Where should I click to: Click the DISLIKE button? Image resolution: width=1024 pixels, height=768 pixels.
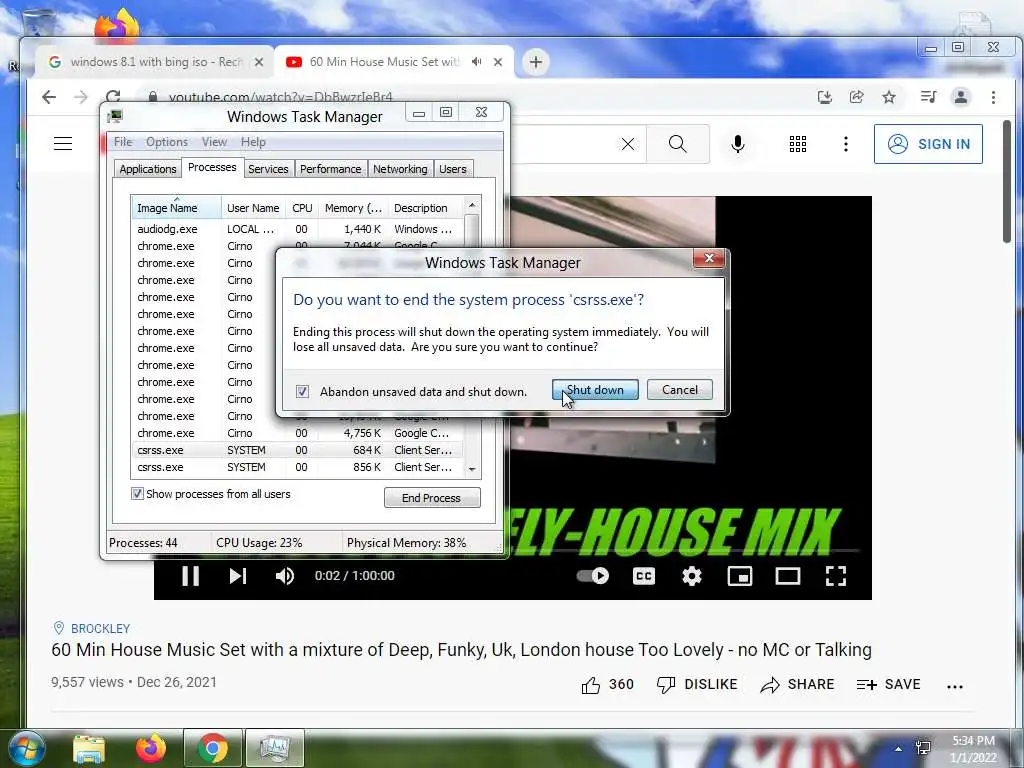(x=697, y=684)
